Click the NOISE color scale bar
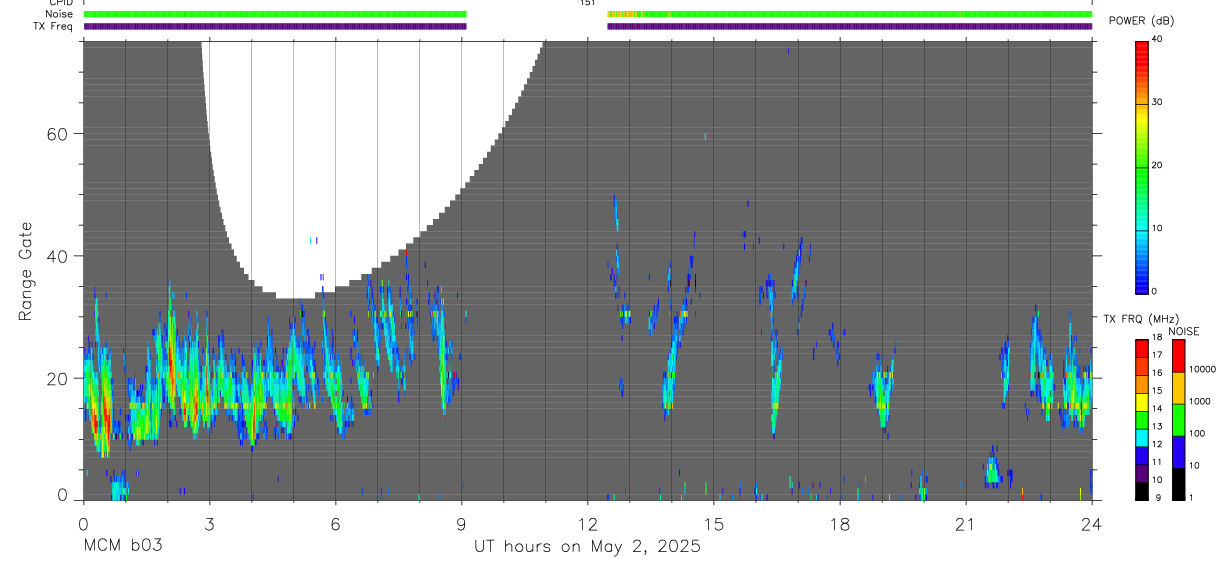 tap(1179, 419)
